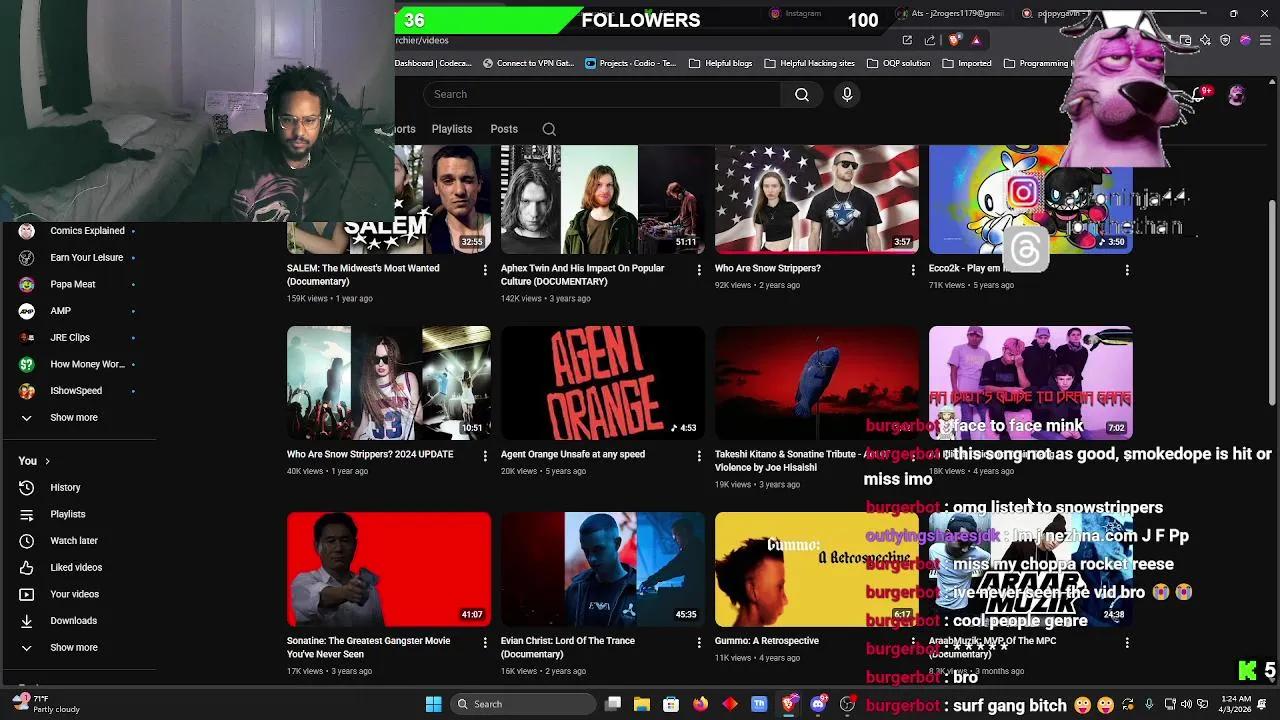Viewport: 1280px width, 720px height.
Task: Click in the YouTube Search field
Action: click(x=602, y=94)
